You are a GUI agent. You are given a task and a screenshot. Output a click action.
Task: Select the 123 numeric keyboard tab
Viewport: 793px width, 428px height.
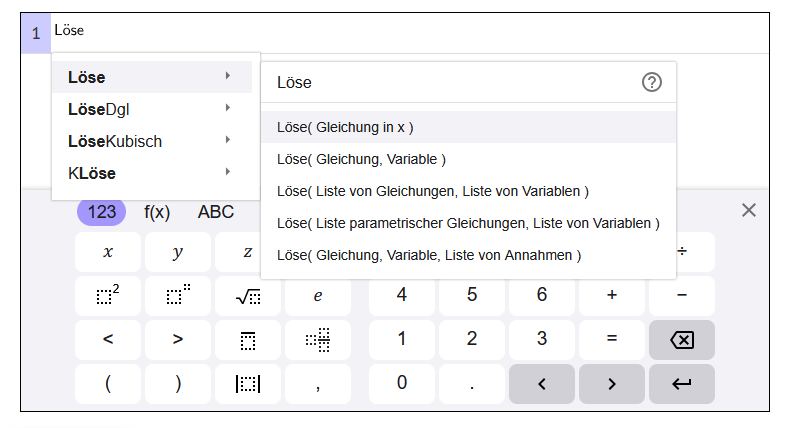102,212
